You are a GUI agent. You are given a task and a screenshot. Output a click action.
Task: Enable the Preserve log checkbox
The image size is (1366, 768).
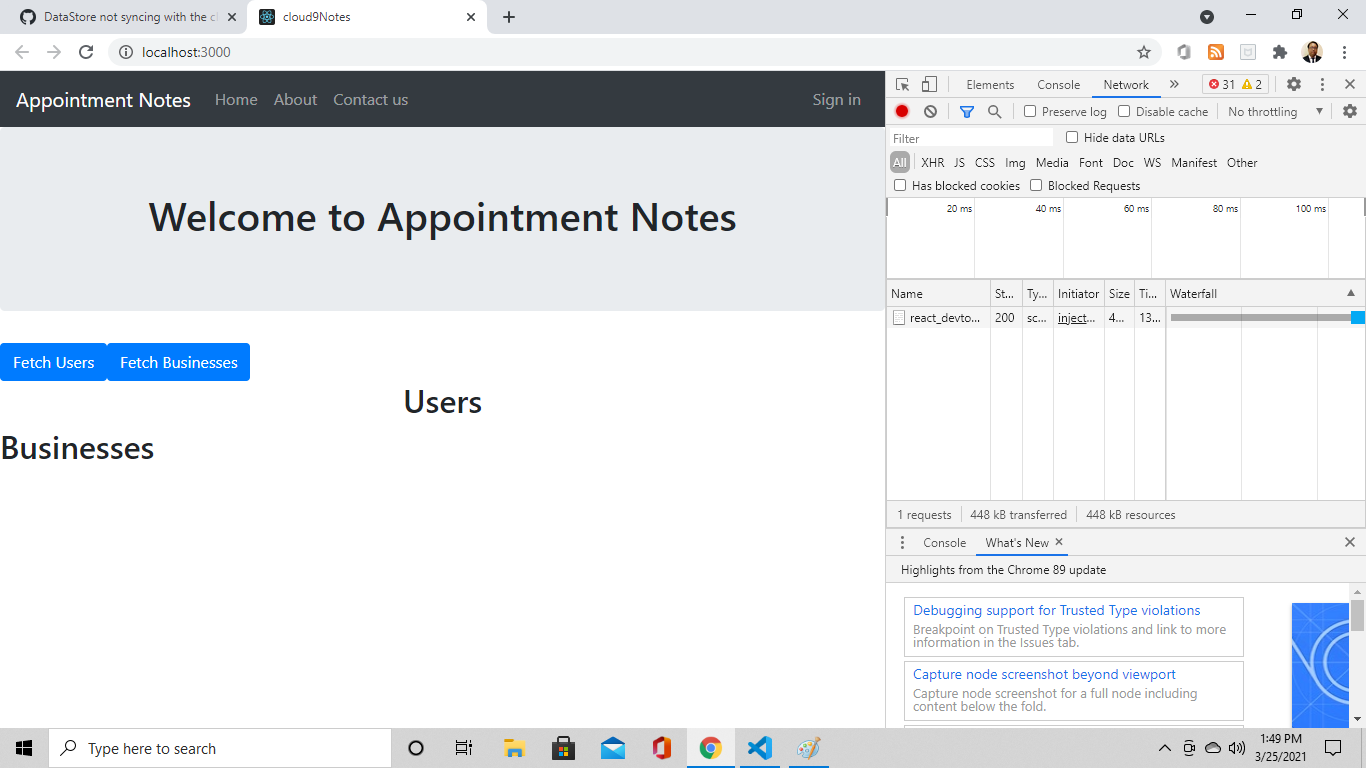[x=1030, y=111]
